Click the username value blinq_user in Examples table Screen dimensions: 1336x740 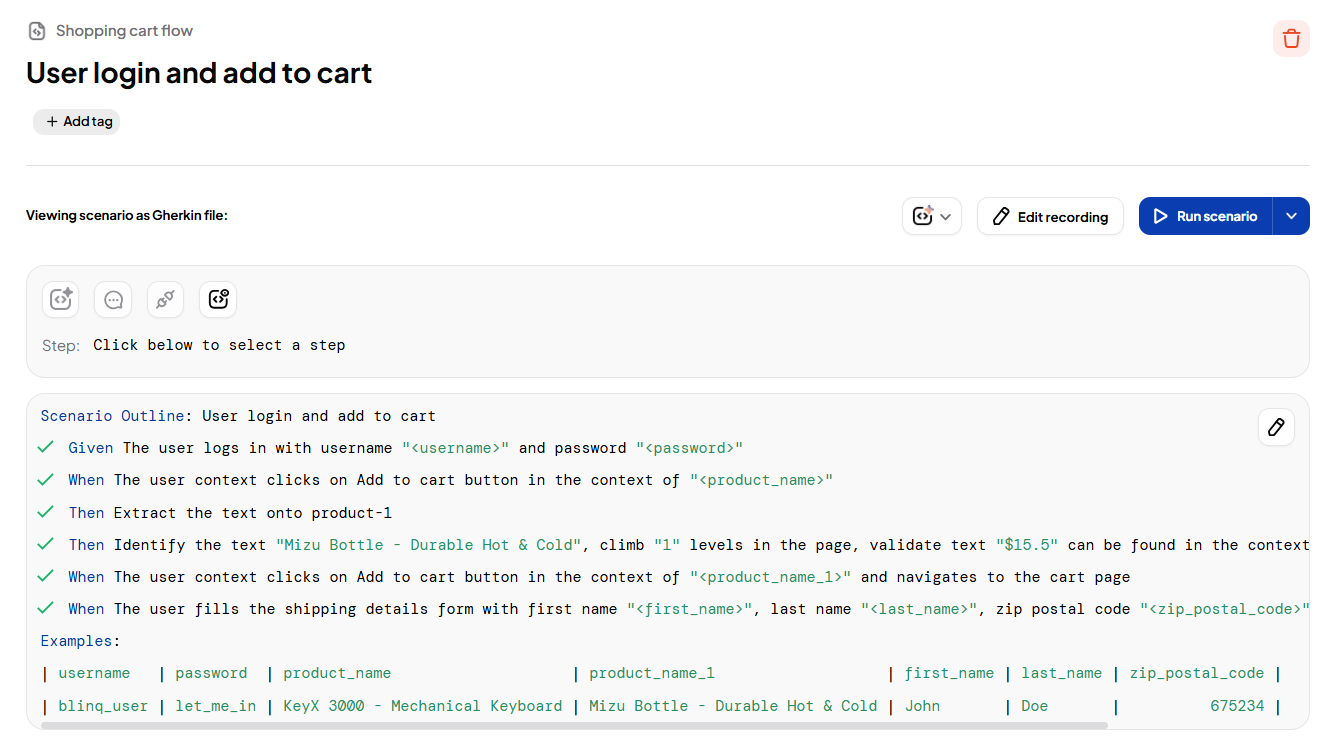(x=103, y=705)
